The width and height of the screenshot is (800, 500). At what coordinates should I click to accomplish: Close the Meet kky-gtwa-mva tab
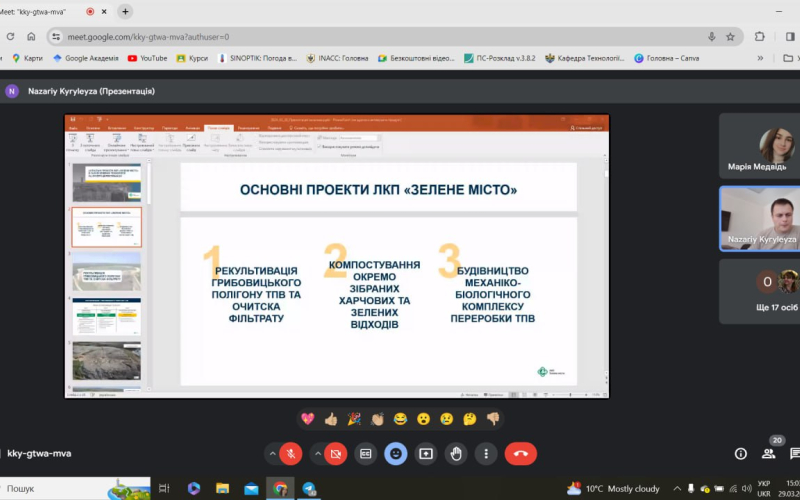point(104,11)
